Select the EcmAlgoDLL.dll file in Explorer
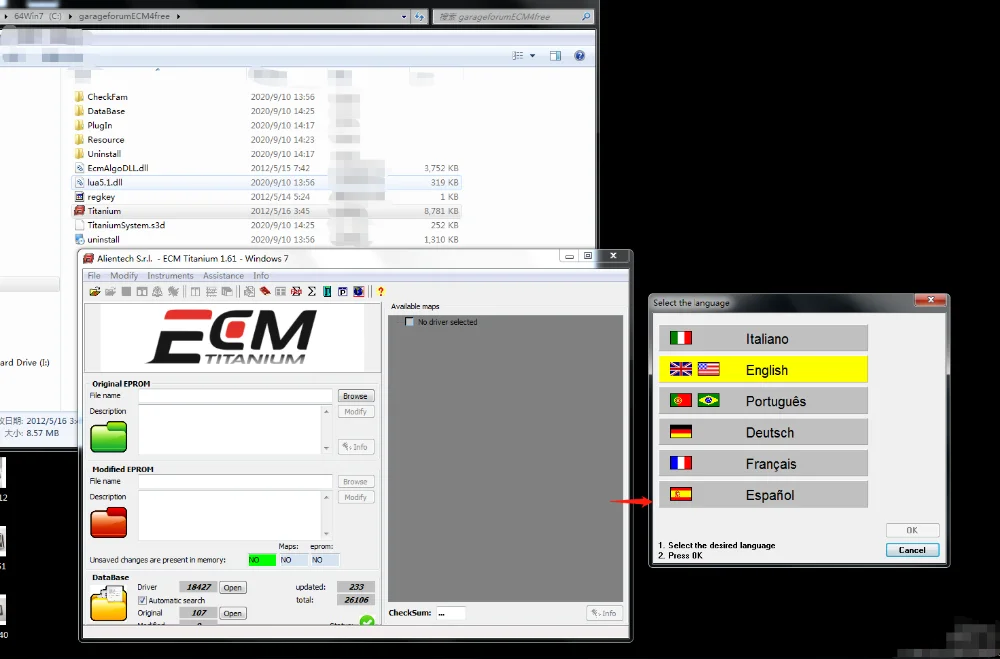Viewport: 1000px width, 659px height. pos(117,168)
